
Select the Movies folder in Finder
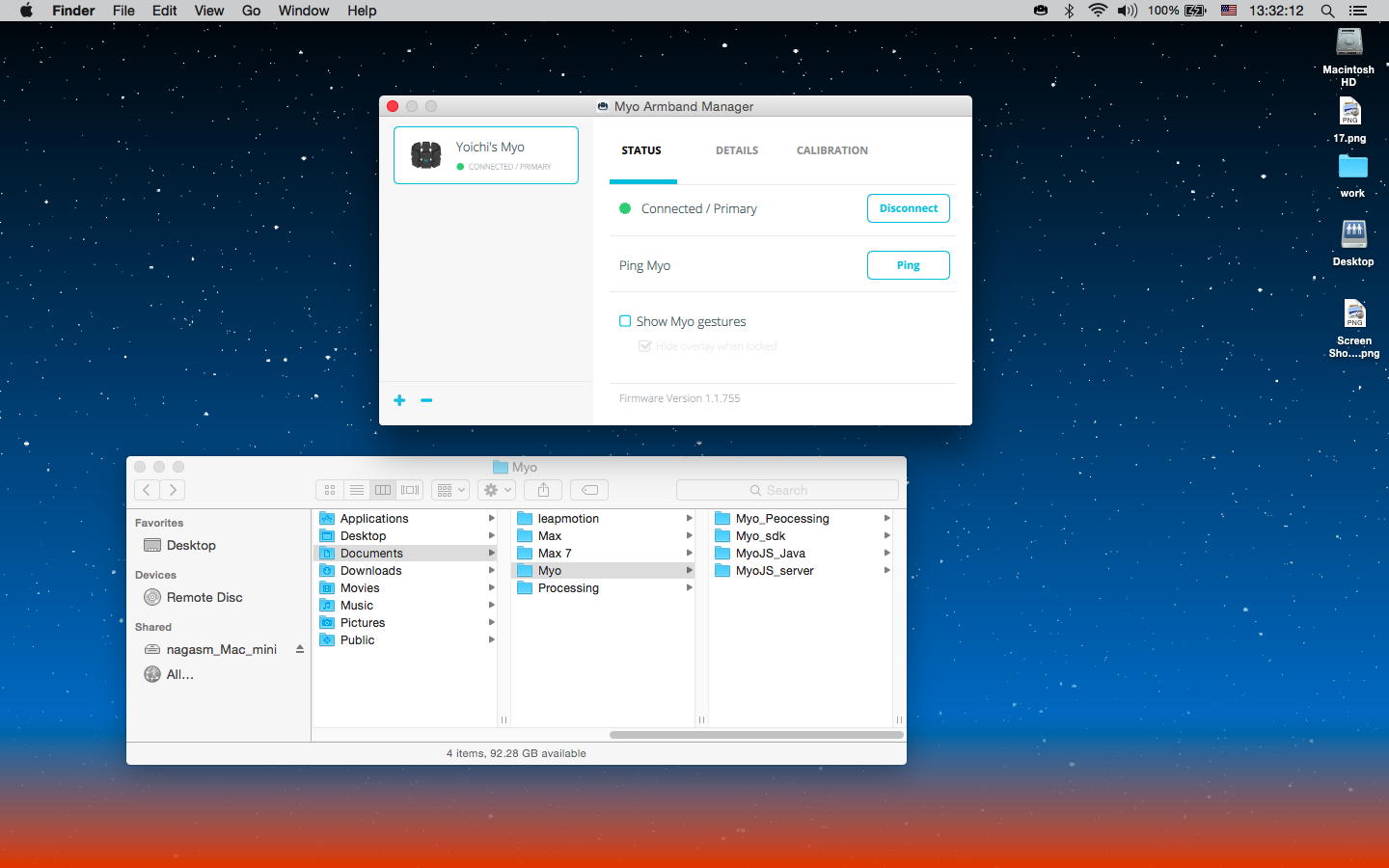[360, 588]
